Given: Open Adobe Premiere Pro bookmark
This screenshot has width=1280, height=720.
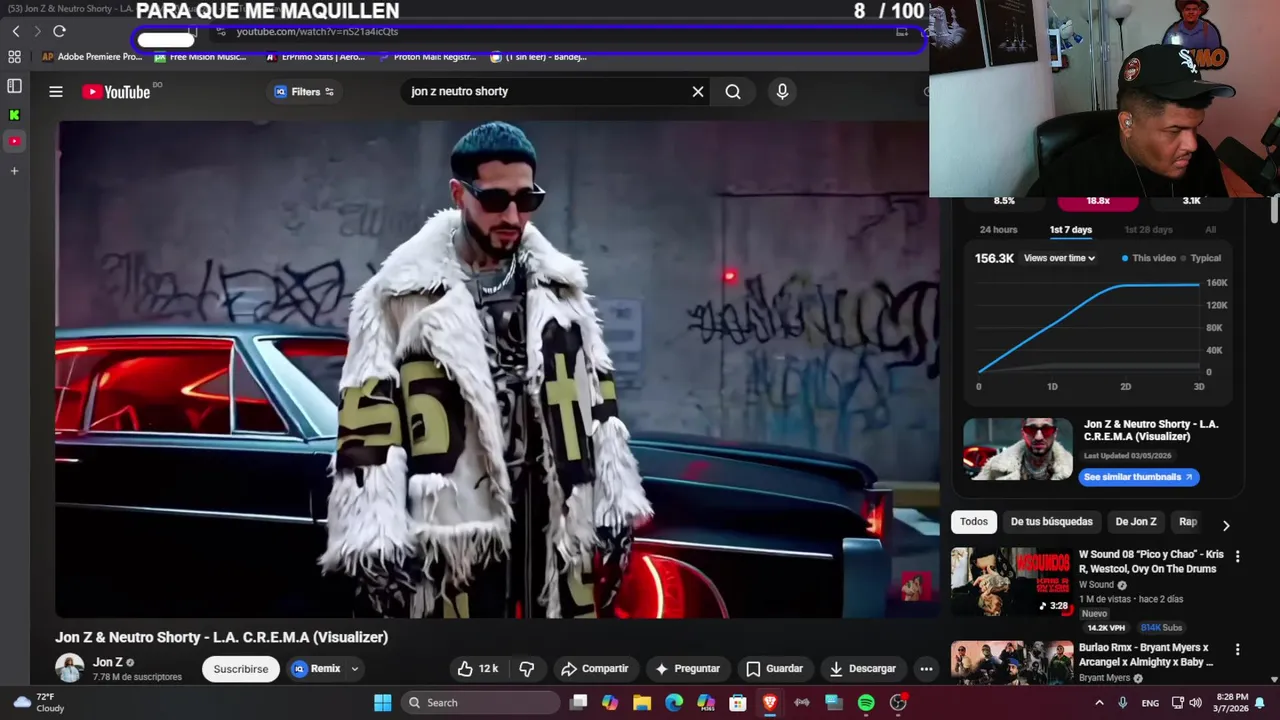Looking at the screenshot, I should click(x=92, y=57).
